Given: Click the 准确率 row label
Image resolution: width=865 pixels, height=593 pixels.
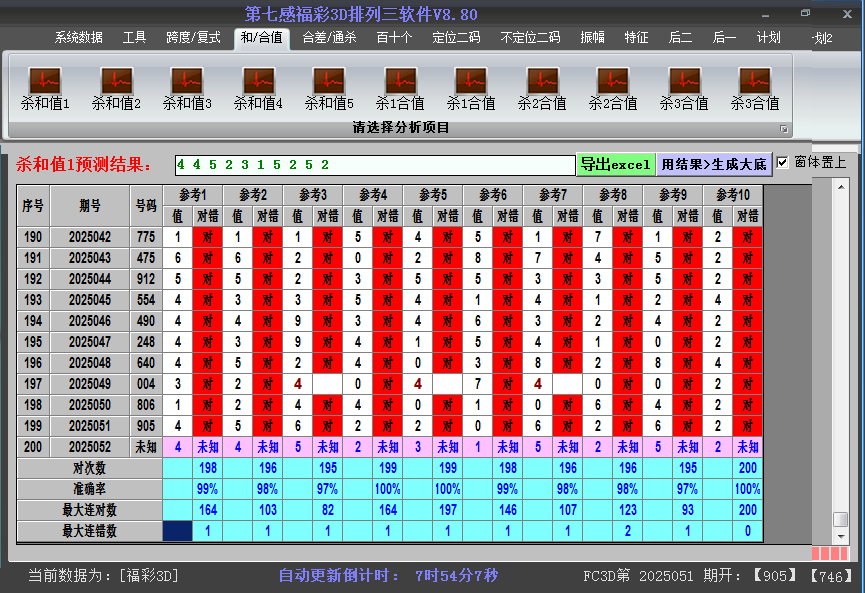Looking at the screenshot, I should [x=89, y=489].
